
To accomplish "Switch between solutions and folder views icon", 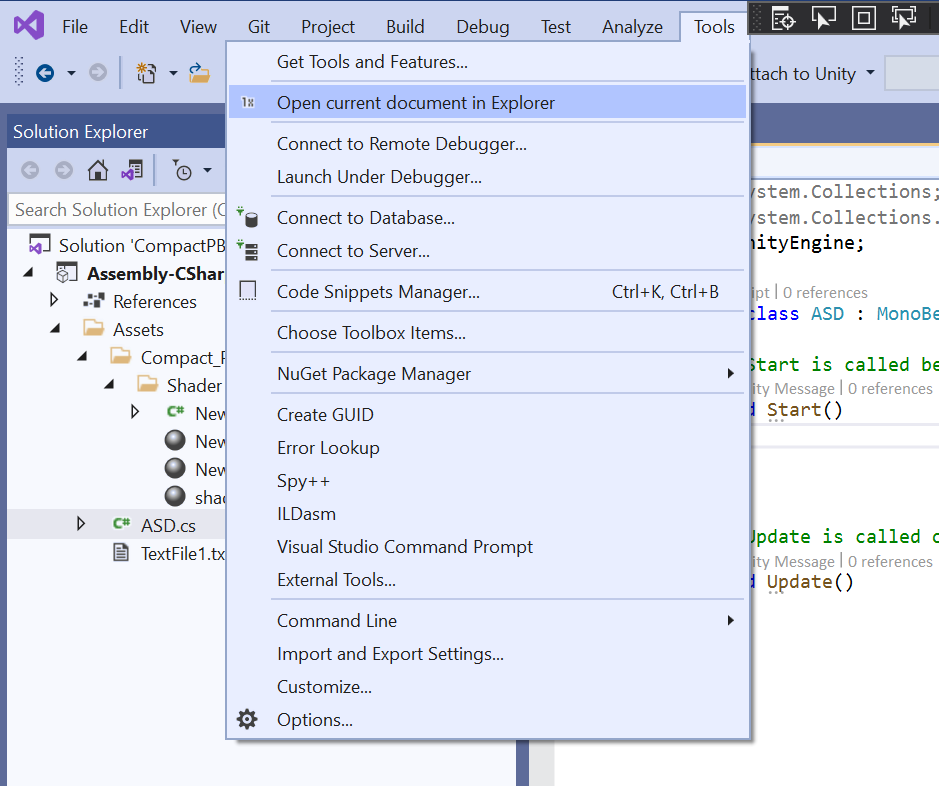I will click(132, 171).
